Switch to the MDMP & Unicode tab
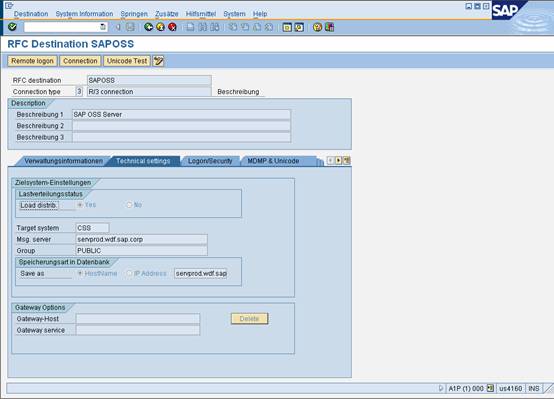 (273, 161)
